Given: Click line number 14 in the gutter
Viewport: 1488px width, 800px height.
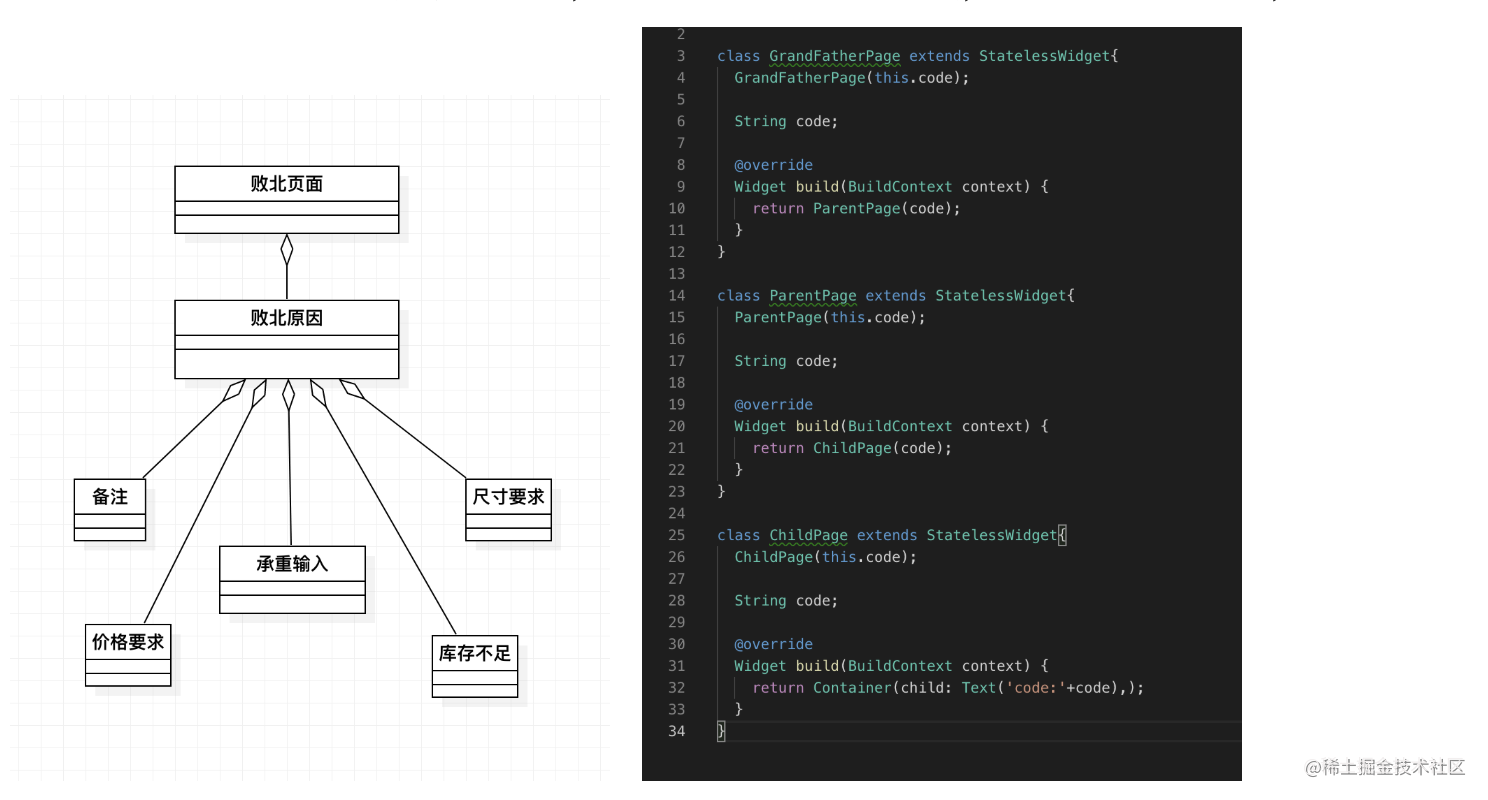Looking at the screenshot, I should (677, 296).
